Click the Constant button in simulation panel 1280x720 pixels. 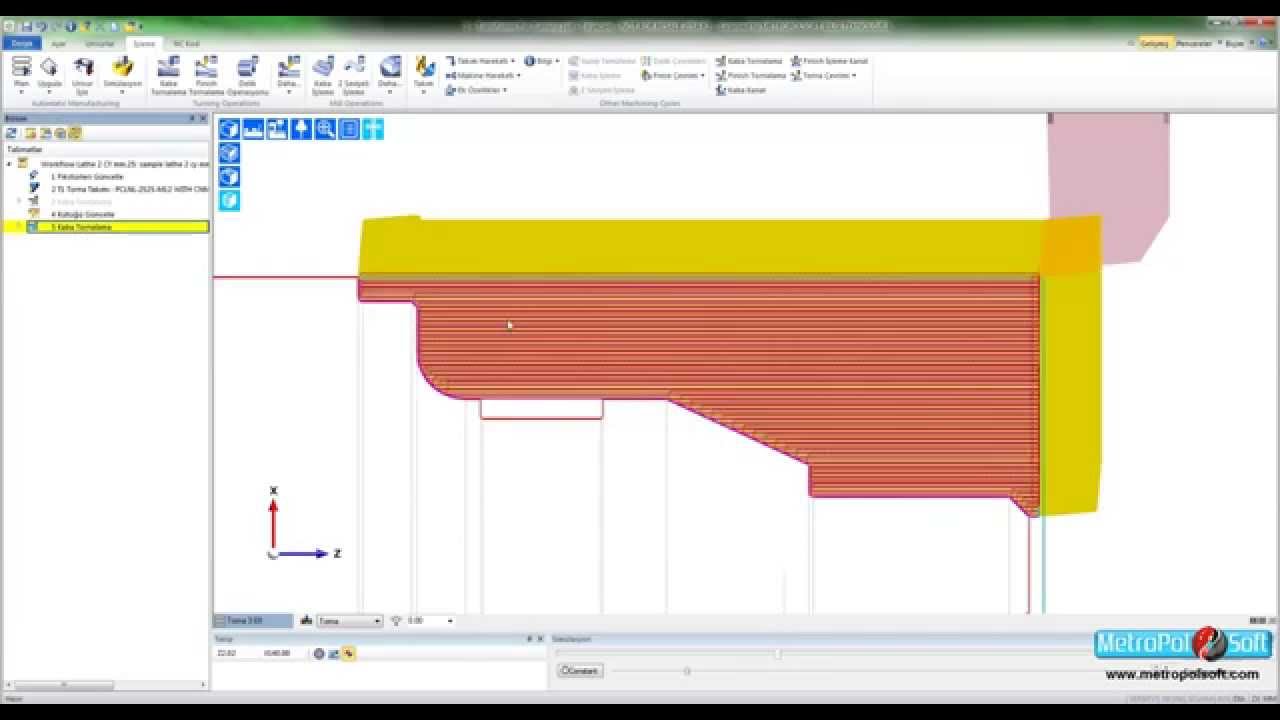tap(580, 671)
